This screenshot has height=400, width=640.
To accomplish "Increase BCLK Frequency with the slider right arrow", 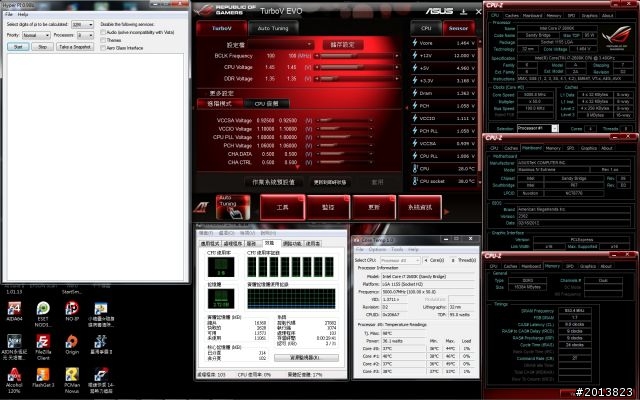I will (396, 56).
